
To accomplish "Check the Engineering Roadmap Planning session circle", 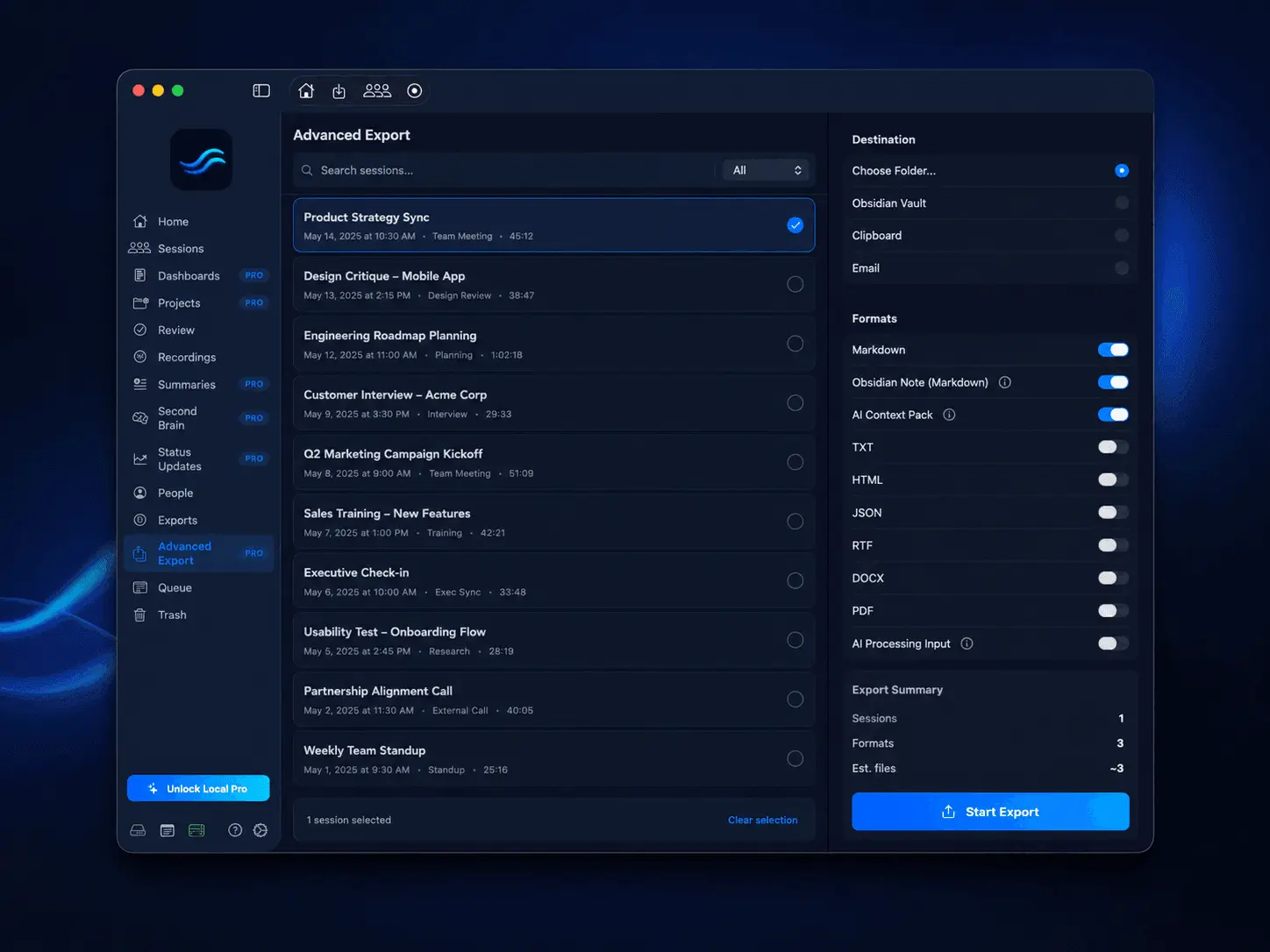I will (x=796, y=344).
